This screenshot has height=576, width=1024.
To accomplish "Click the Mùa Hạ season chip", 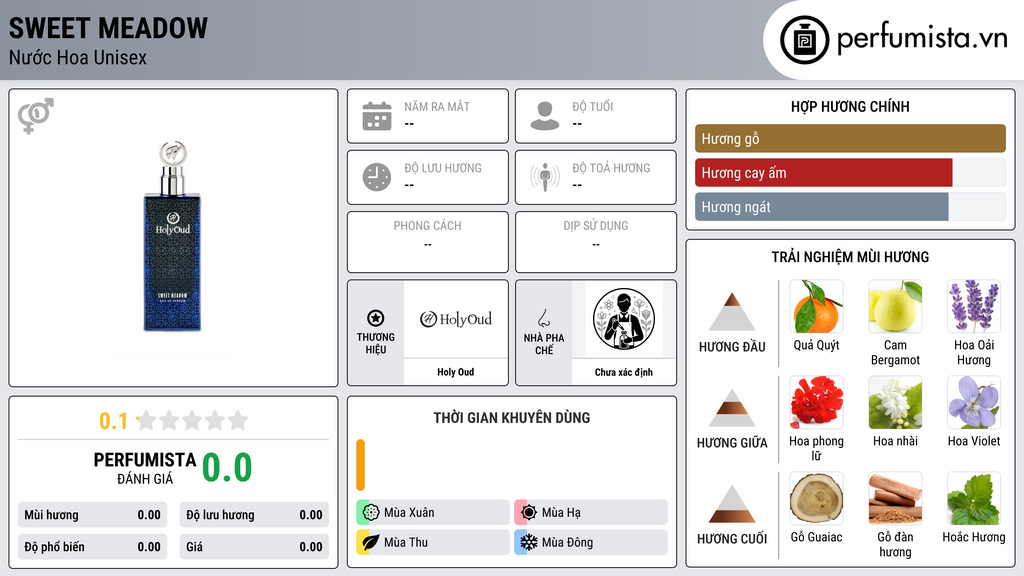I will 591,513.
